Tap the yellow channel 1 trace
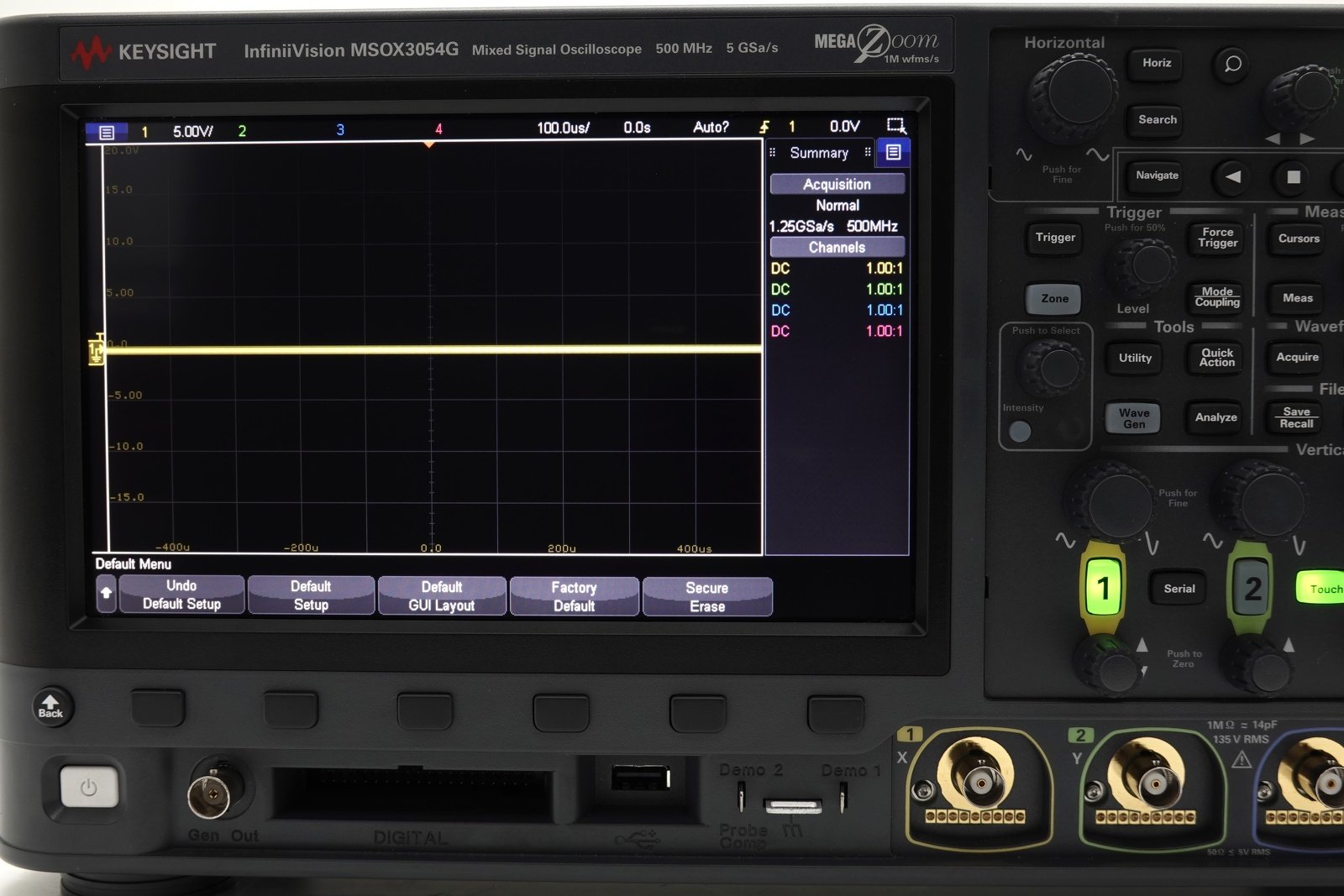The width and height of the screenshot is (1344, 896). coord(433,349)
